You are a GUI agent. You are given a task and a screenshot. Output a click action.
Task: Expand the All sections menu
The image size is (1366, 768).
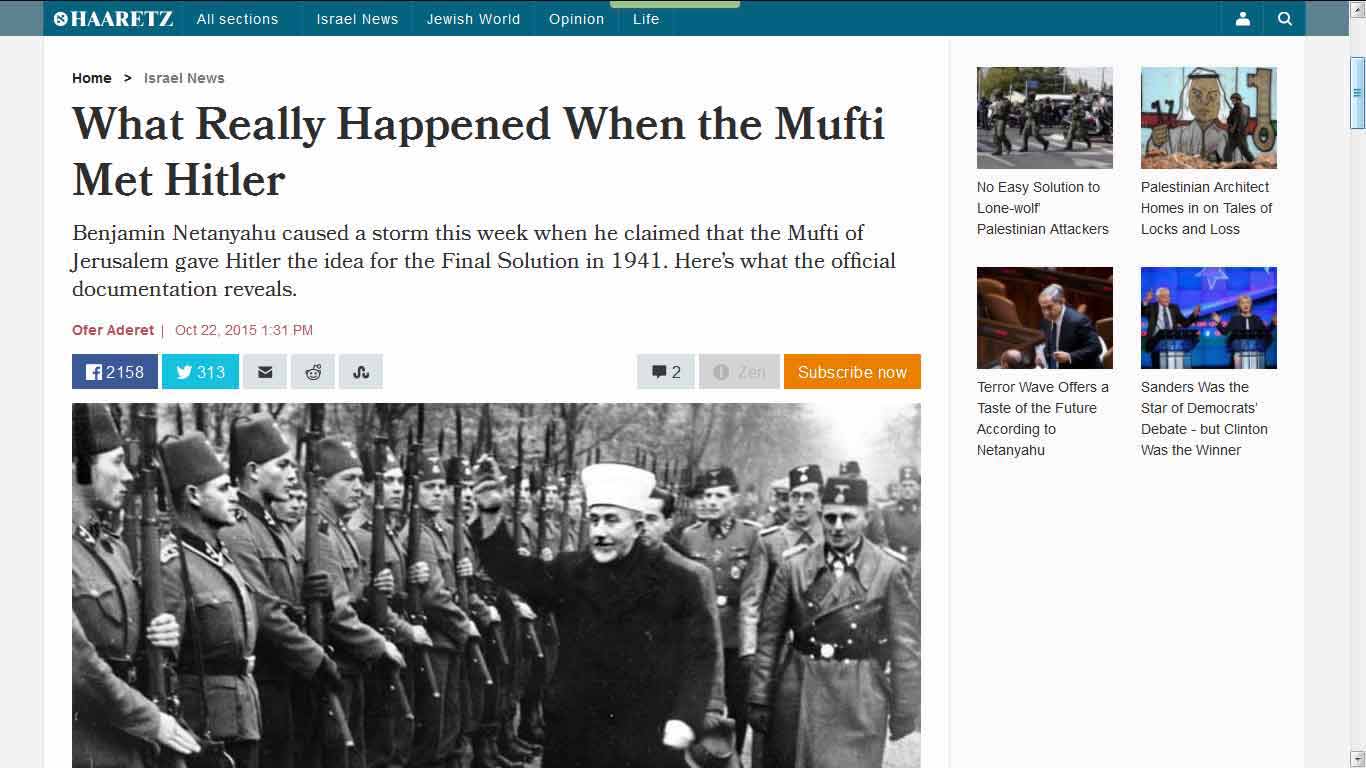238,19
